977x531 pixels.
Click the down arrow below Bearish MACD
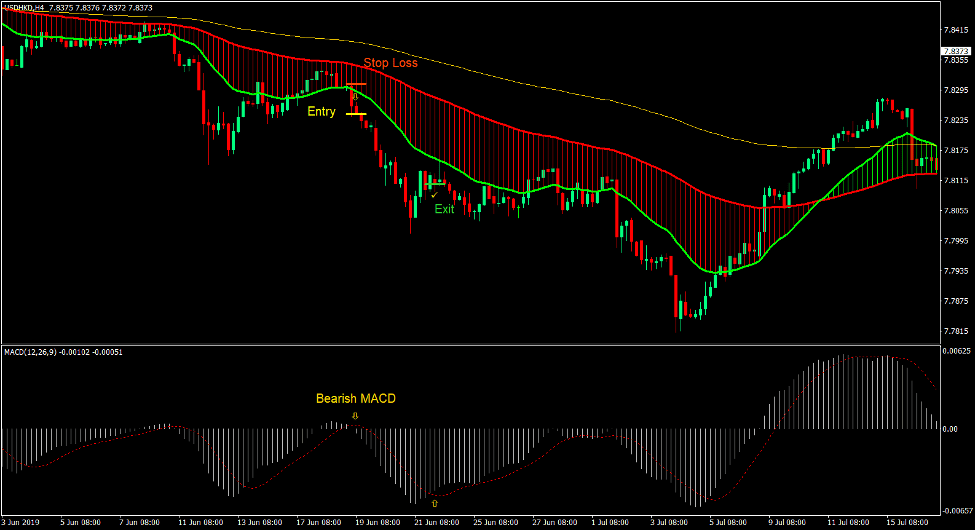355,414
